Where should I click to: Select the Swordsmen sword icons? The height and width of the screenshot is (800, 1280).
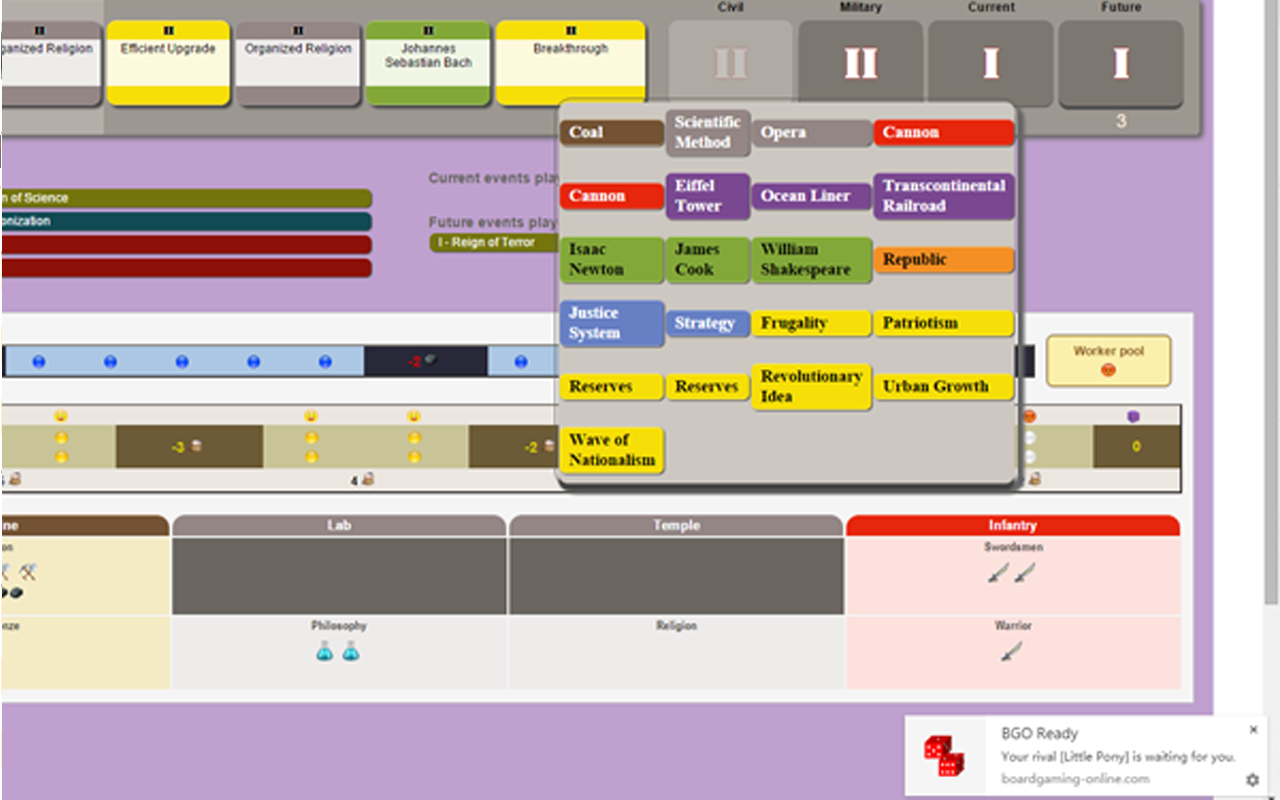pos(1012,573)
